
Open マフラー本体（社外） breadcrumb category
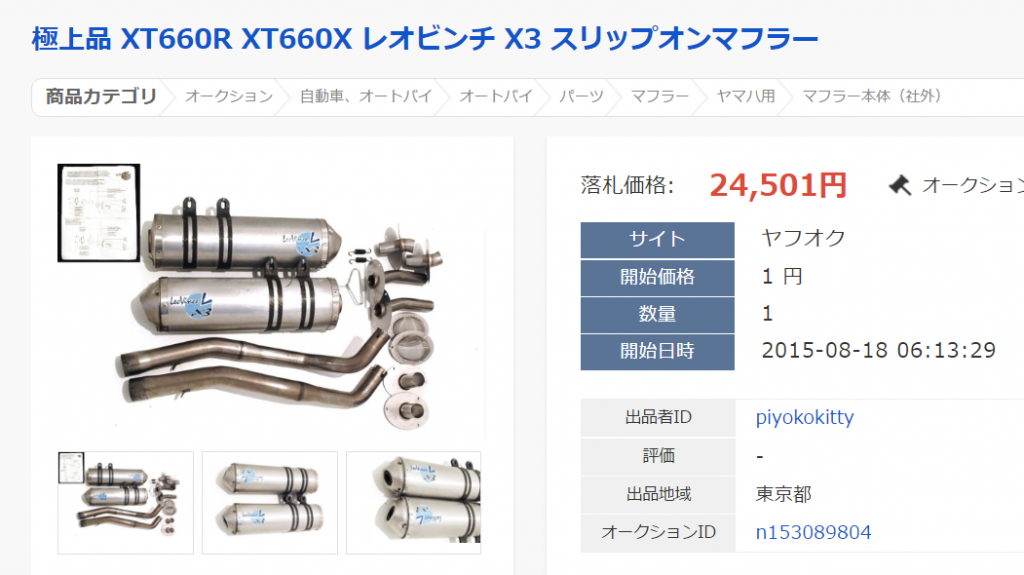click(x=872, y=97)
